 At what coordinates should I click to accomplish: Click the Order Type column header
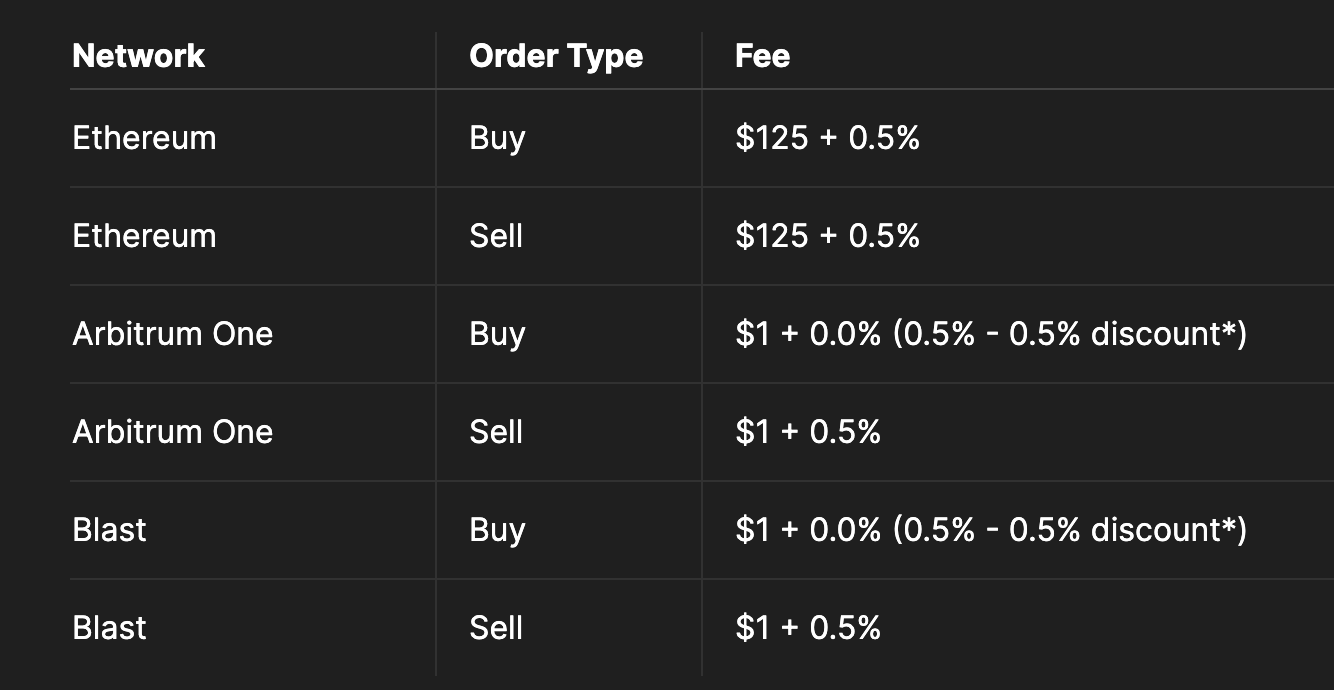555,56
